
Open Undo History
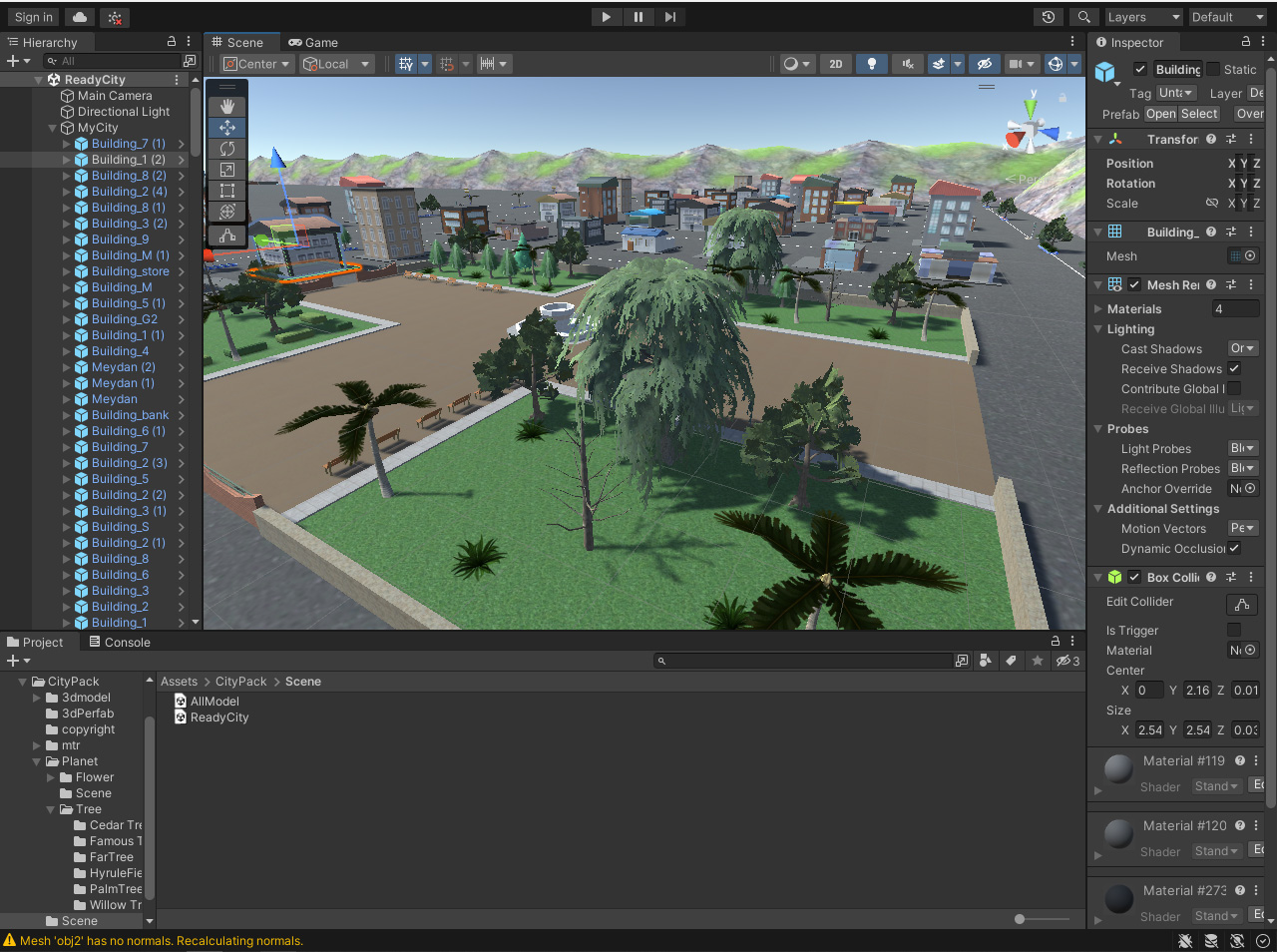tap(1048, 17)
